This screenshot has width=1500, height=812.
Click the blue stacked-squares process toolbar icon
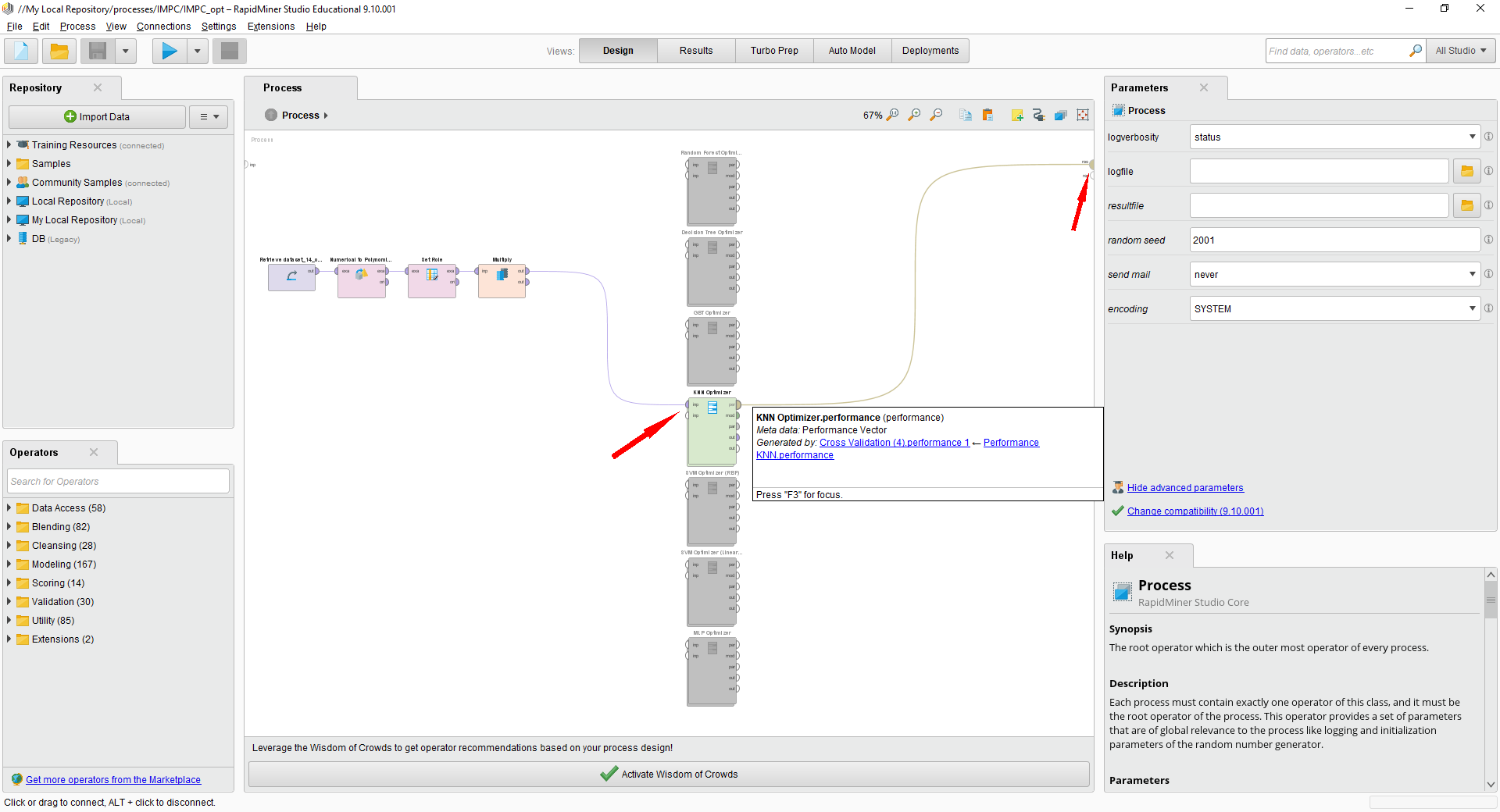[1060, 115]
